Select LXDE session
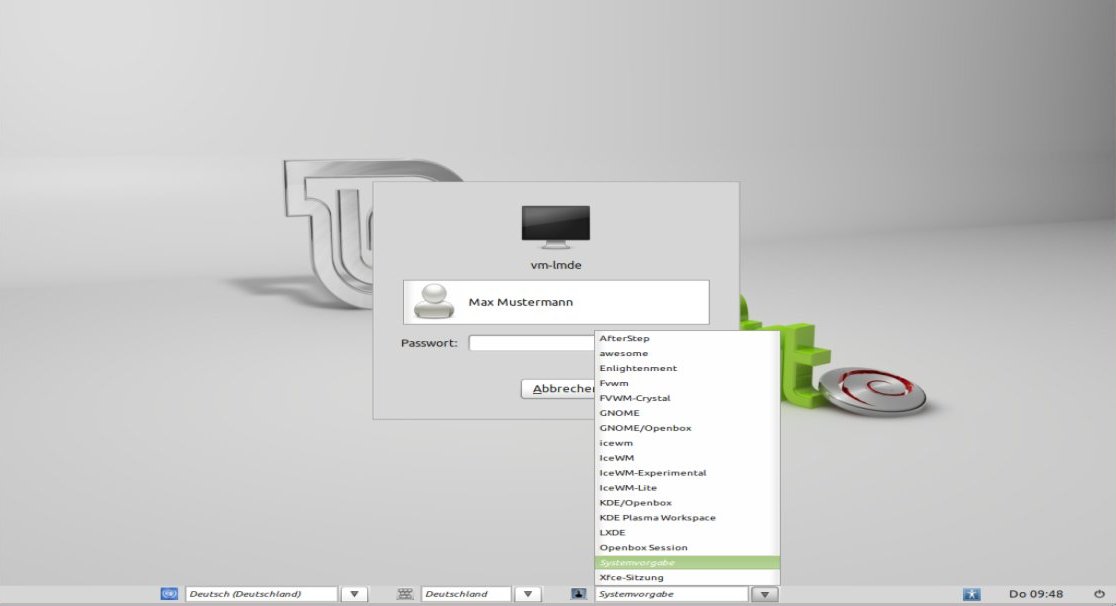Screen dimensions: 1116x606 click(687, 533)
